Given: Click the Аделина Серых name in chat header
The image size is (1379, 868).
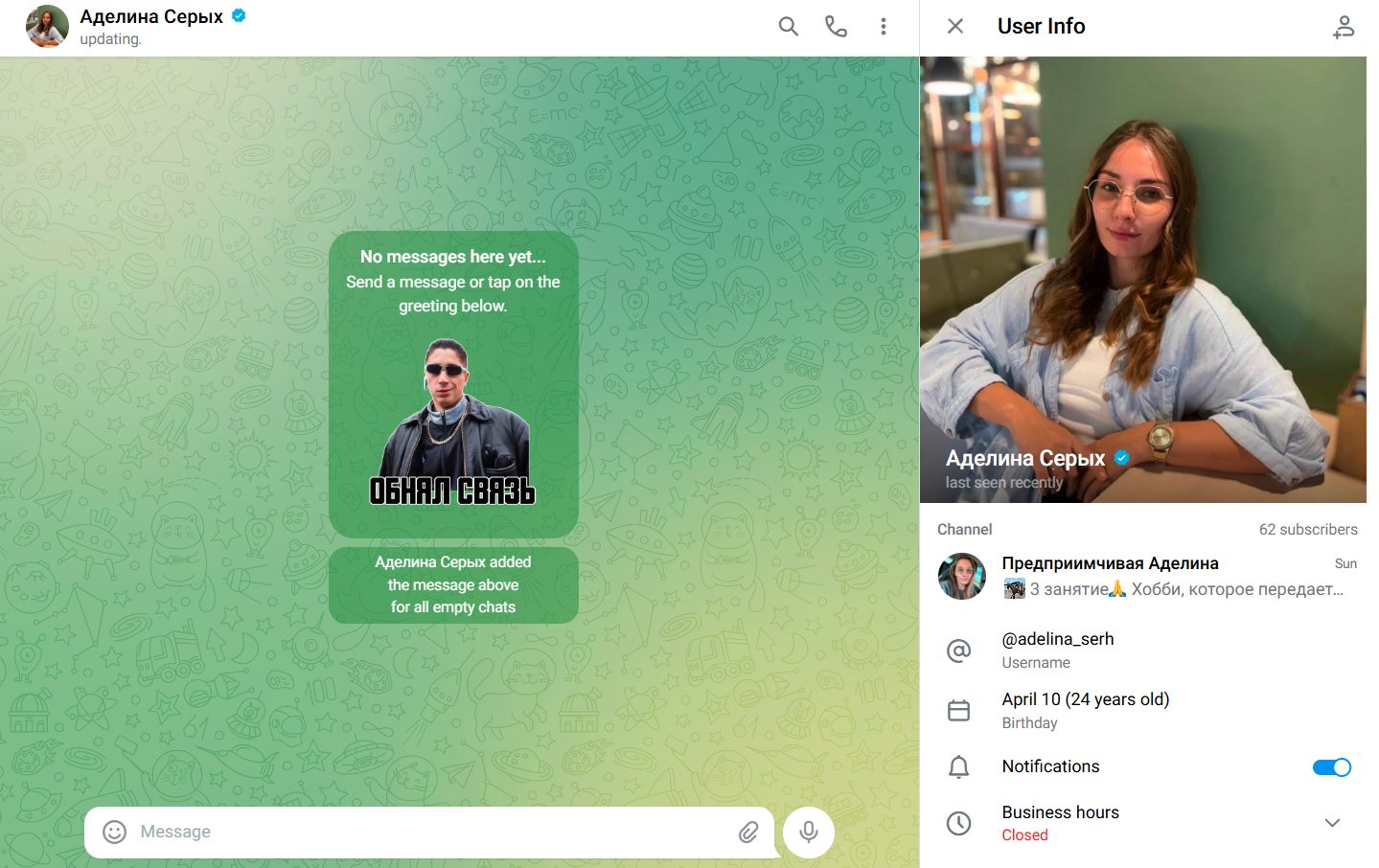Looking at the screenshot, I should click(151, 17).
